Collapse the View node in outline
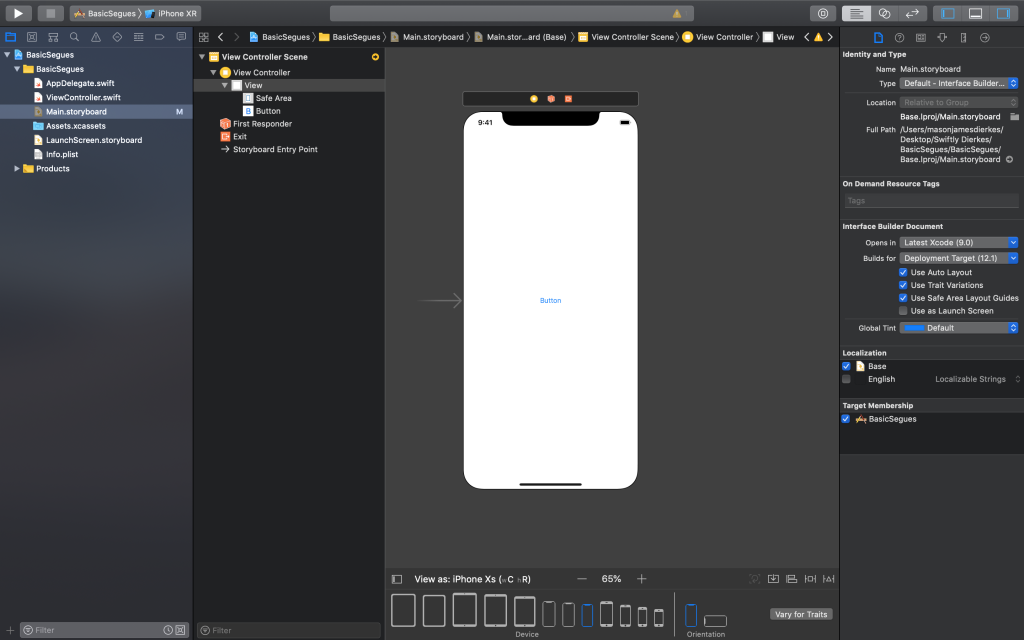 coord(225,86)
